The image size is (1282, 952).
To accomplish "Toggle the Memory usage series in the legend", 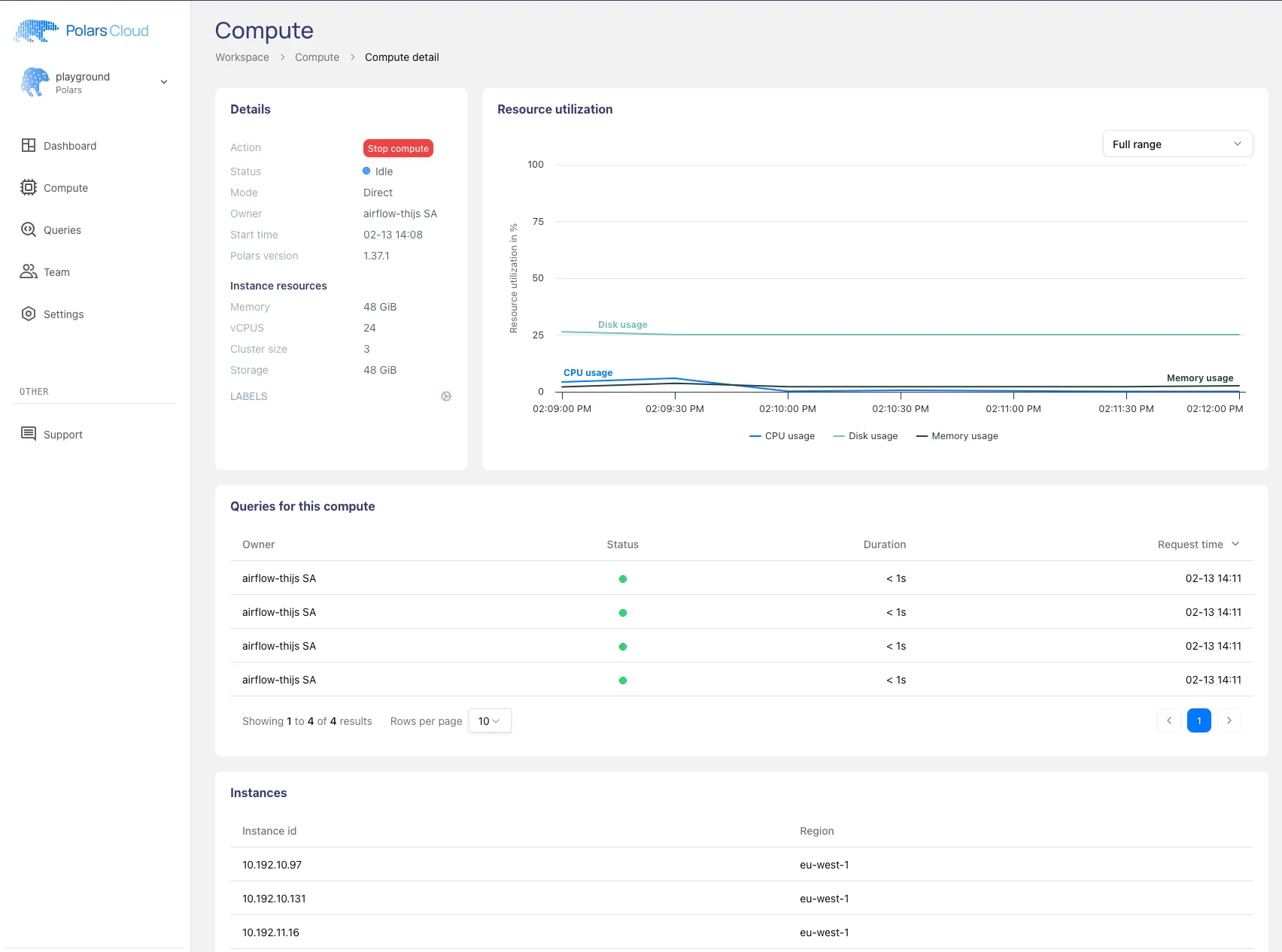I will 956,435.
